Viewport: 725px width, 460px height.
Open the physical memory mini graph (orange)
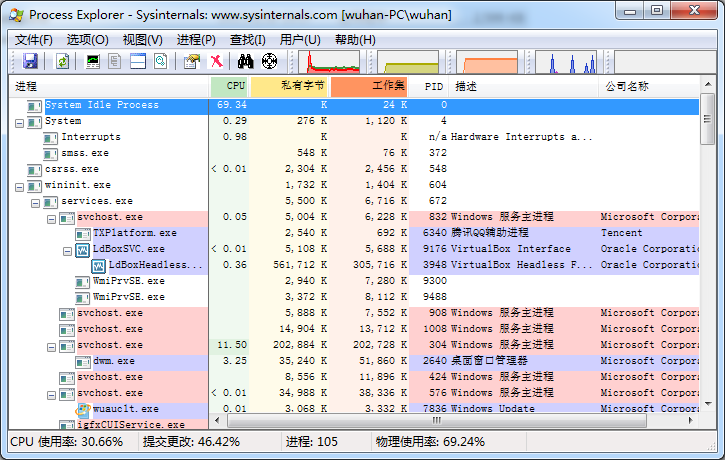(487, 62)
